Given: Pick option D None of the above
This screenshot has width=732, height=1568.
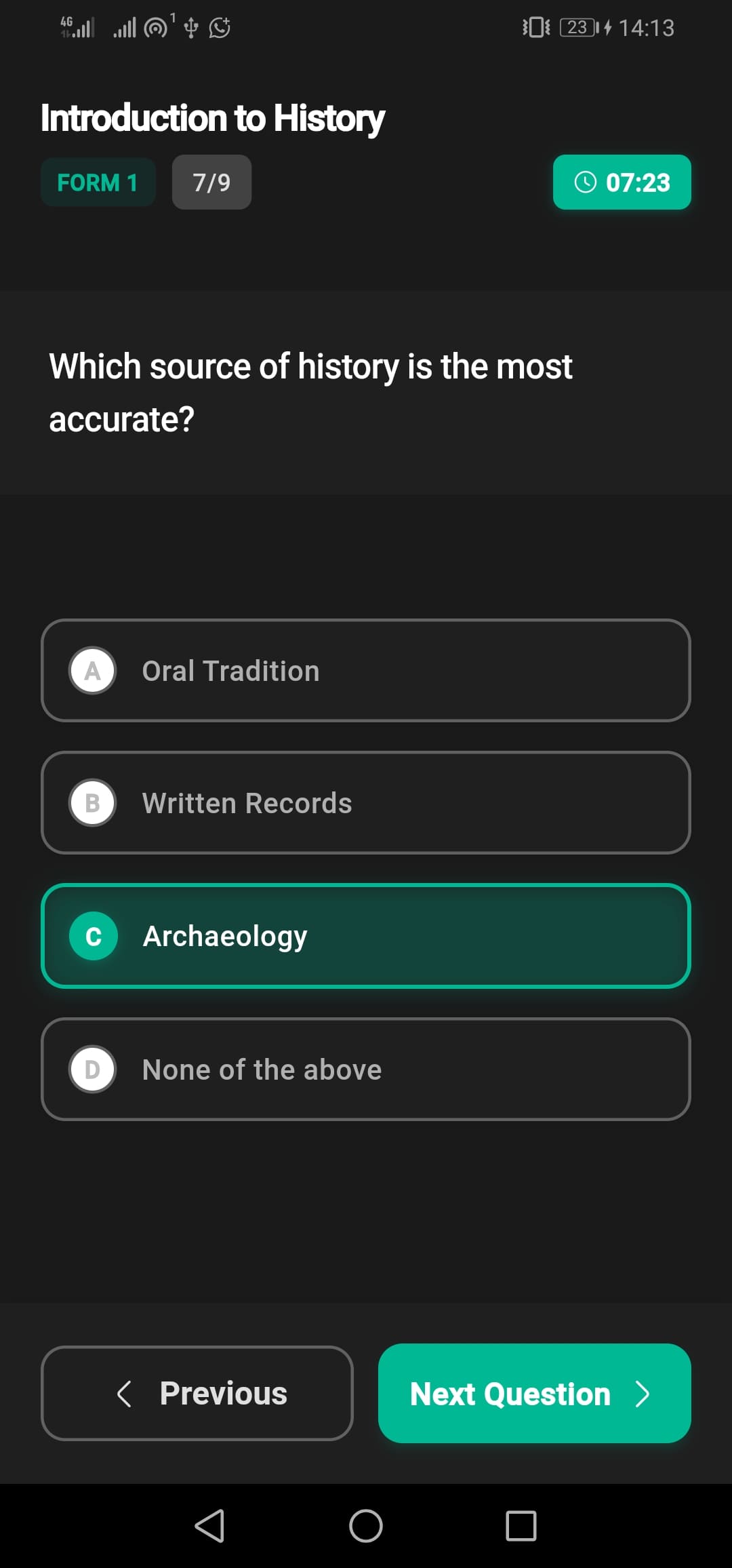Looking at the screenshot, I should (x=366, y=1069).
